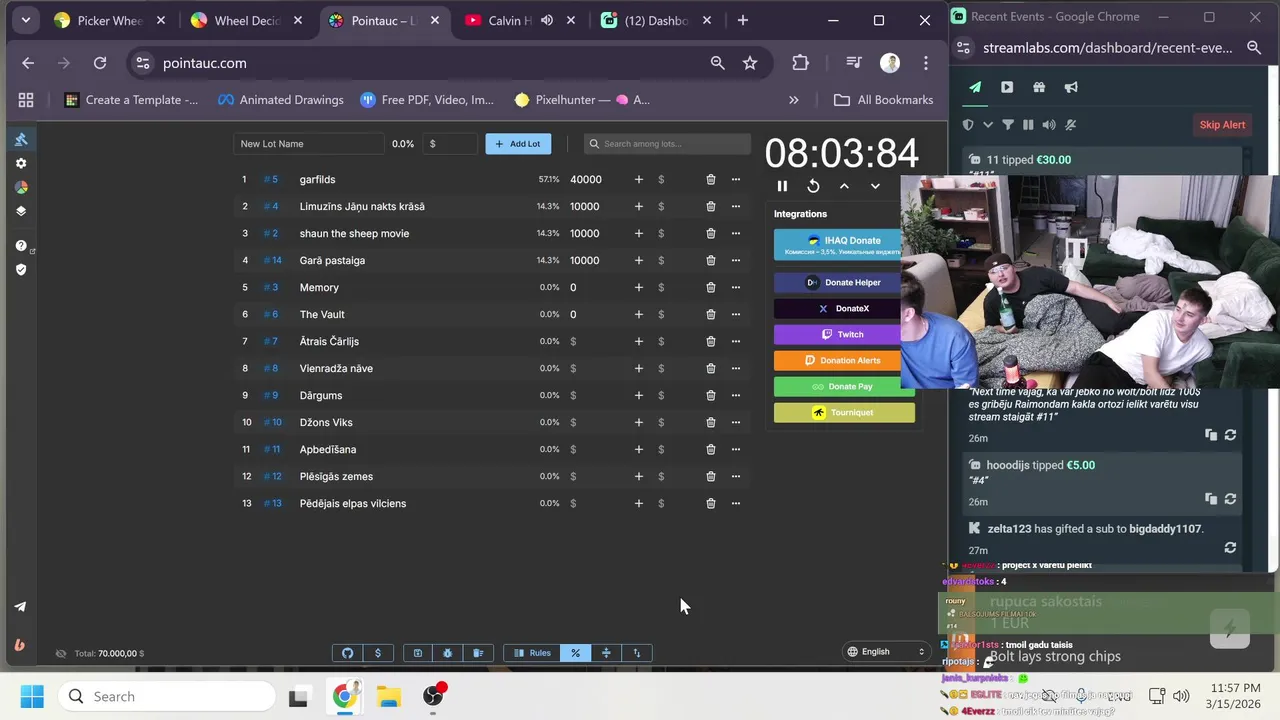Open more options for shaun the sheep movie
Image resolution: width=1280 pixels, height=720 pixels.
pyautogui.click(x=736, y=233)
